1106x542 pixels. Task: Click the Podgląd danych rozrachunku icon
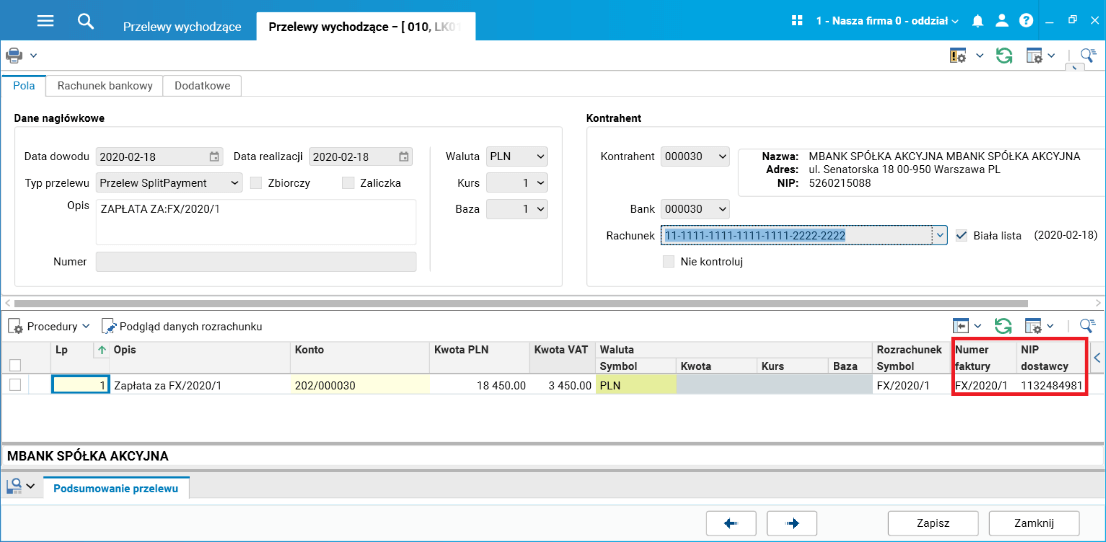point(109,326)
